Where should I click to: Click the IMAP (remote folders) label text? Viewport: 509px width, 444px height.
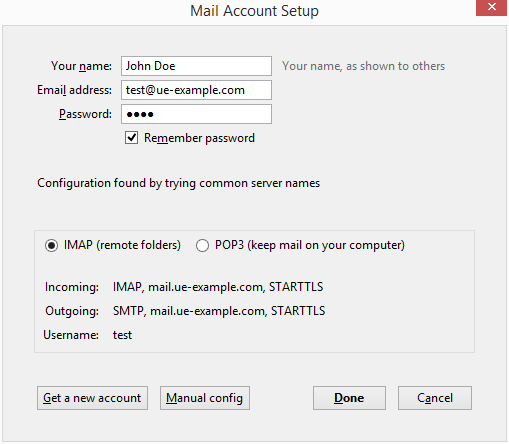(122, 245)
